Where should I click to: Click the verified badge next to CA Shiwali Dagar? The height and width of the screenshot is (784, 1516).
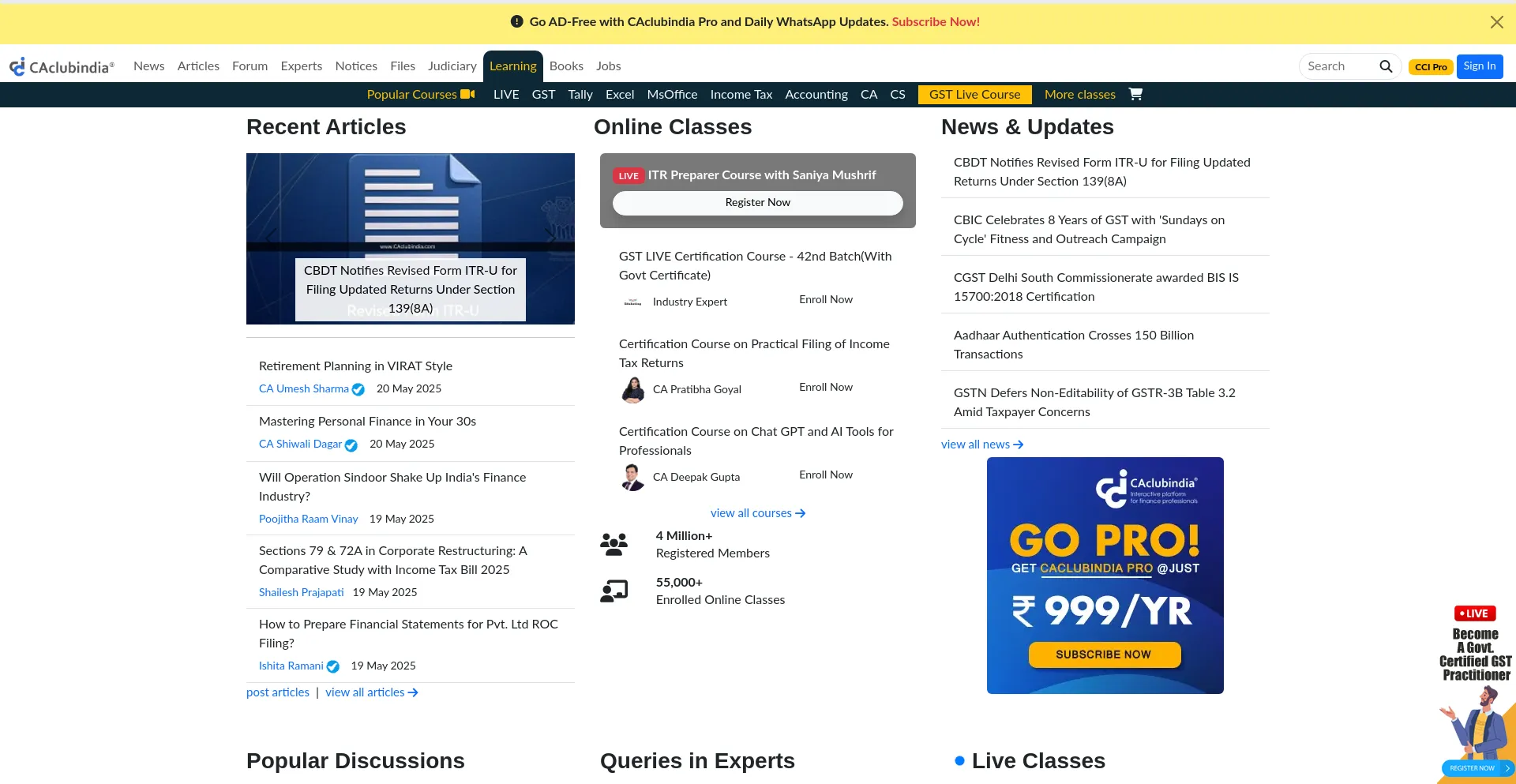(351, 445)
